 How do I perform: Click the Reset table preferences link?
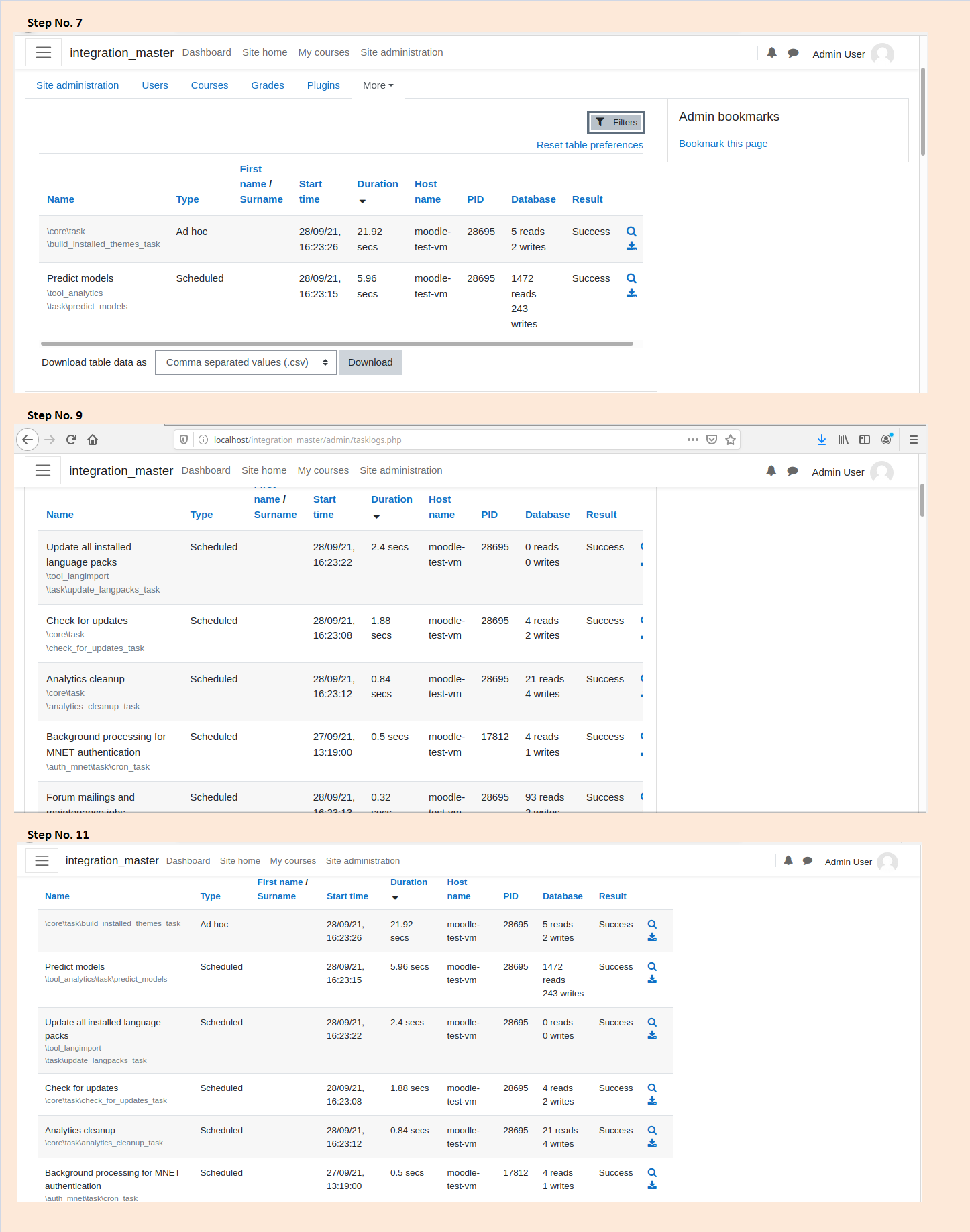[590, 145]
